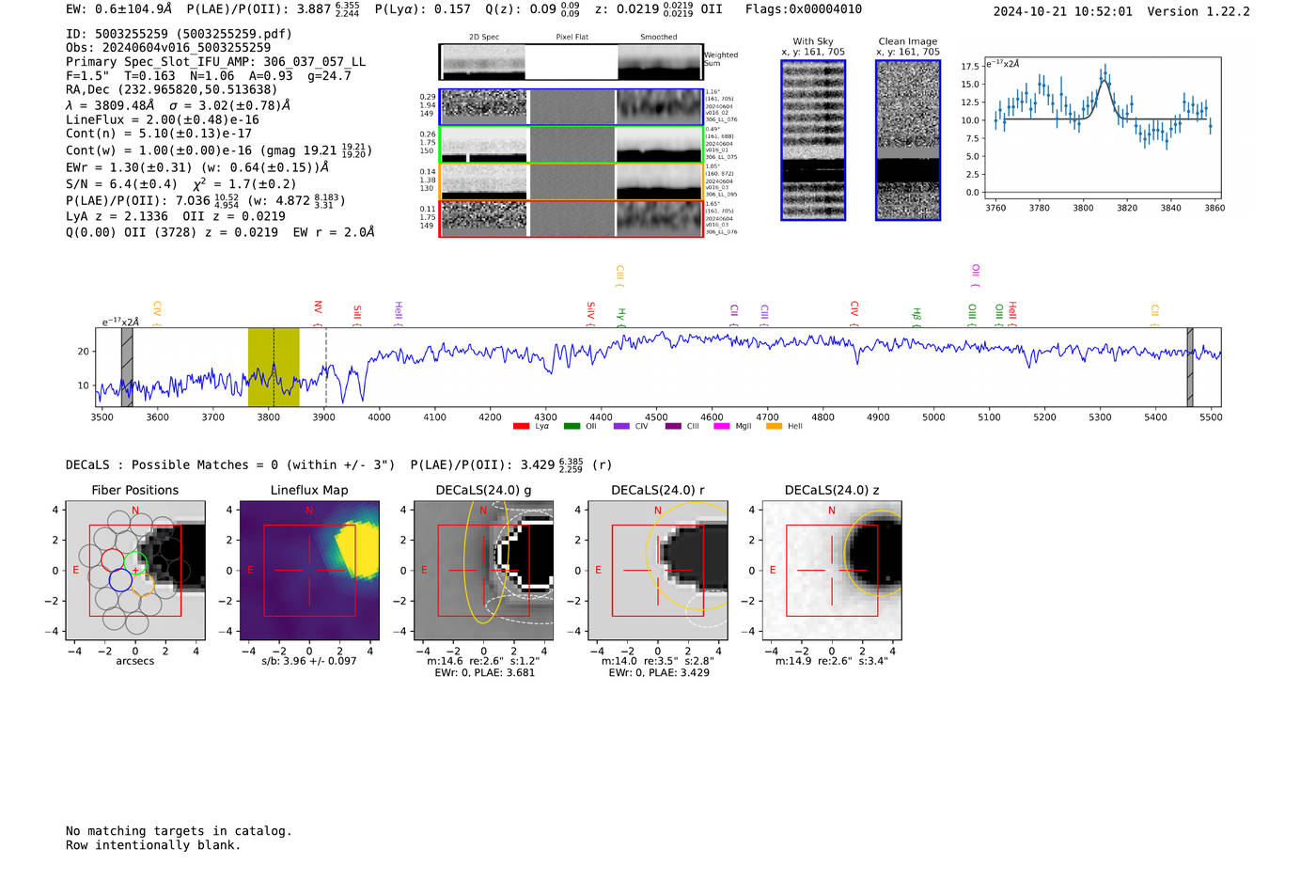Click the 'Obs: 20240604v016_5003255259' line
Image resolution: width=1316 pixels, height=896 pixels.
tap(168, 48)
